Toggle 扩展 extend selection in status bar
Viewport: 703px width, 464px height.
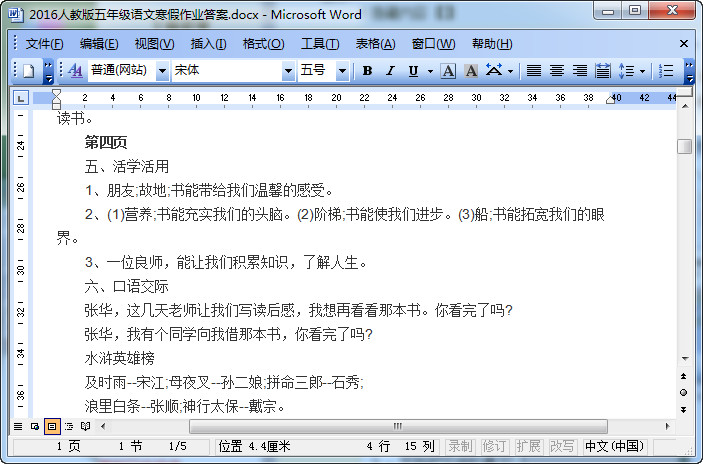click(528, 447)
